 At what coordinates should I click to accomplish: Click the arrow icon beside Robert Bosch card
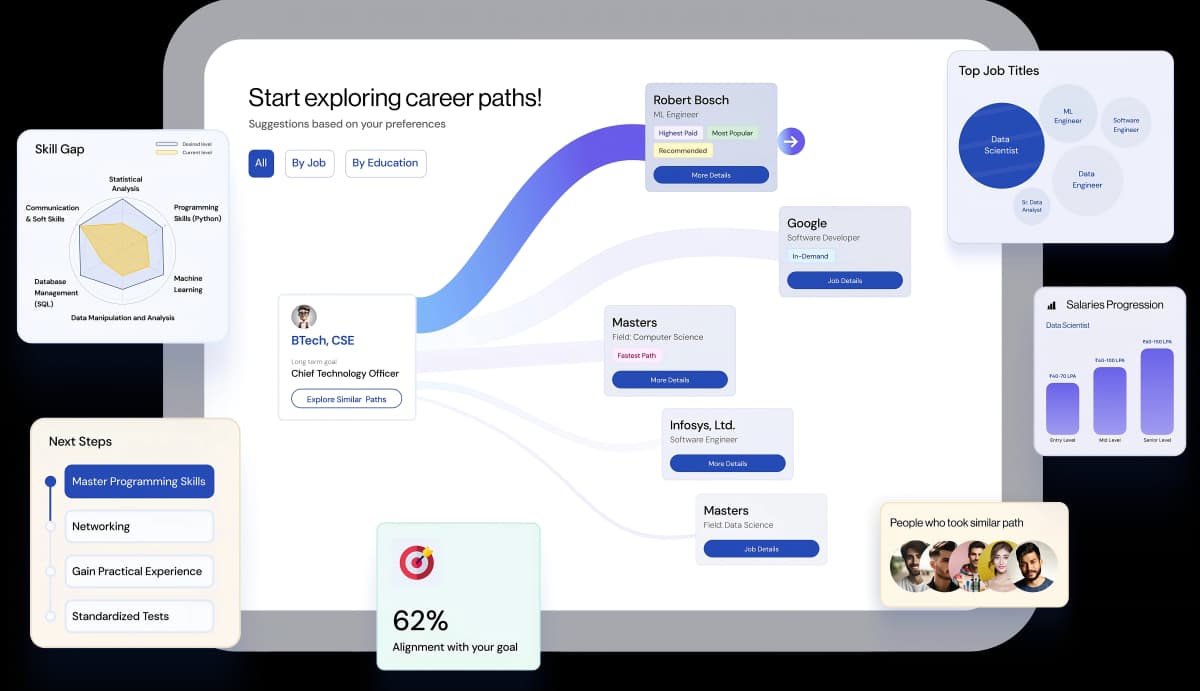pyautogui.click(x=791, y=142)
